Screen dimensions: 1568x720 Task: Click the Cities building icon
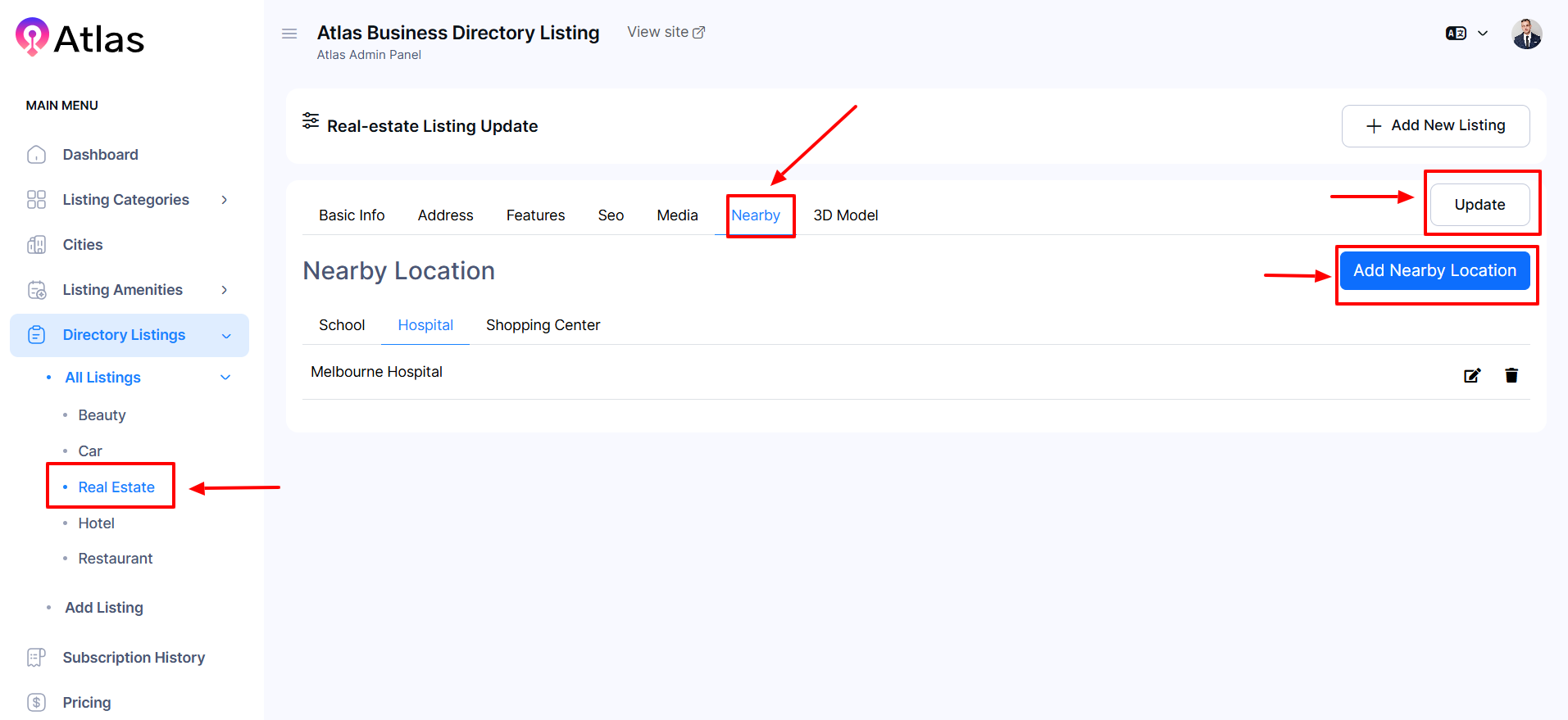[37, 245]
